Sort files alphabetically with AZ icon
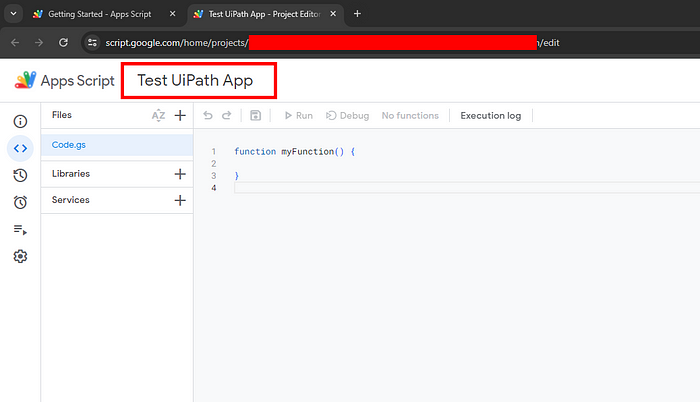Image resolution: width=700 pixels, height=402 pixels. point(158,115)
